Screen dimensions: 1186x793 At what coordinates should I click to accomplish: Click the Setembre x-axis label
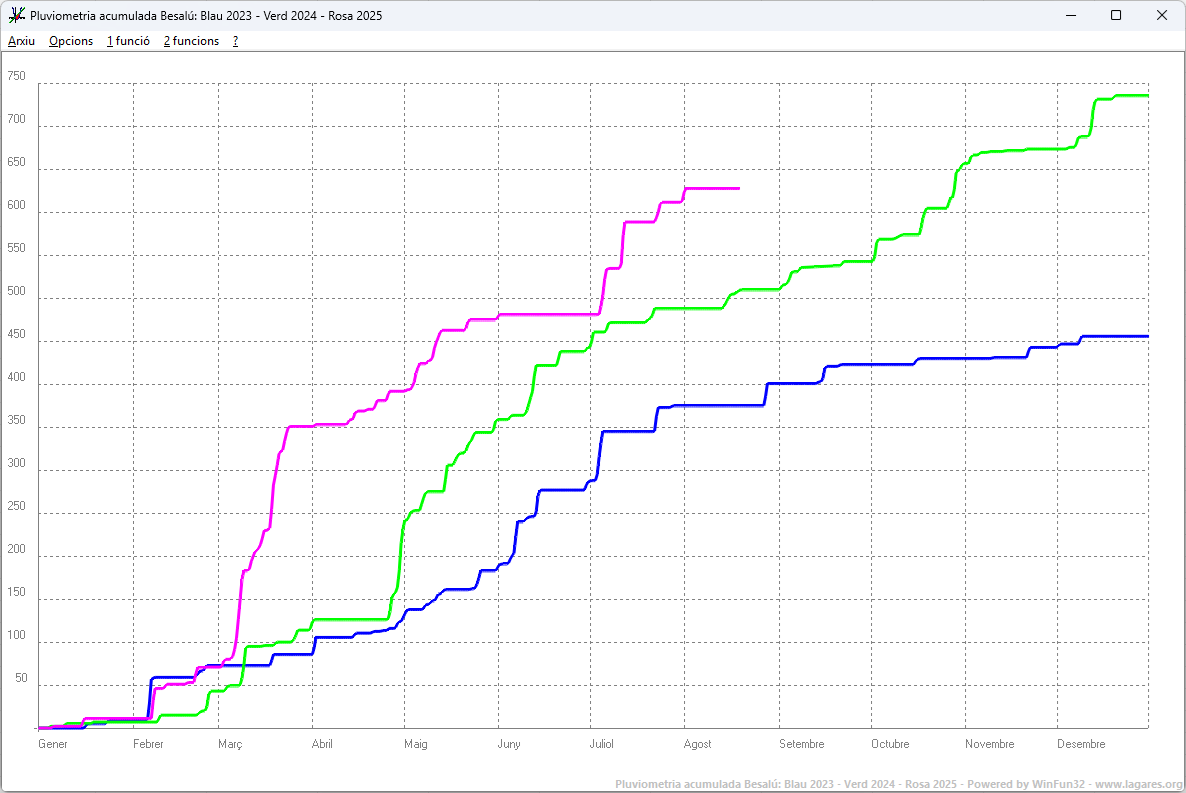pos(802,744)
